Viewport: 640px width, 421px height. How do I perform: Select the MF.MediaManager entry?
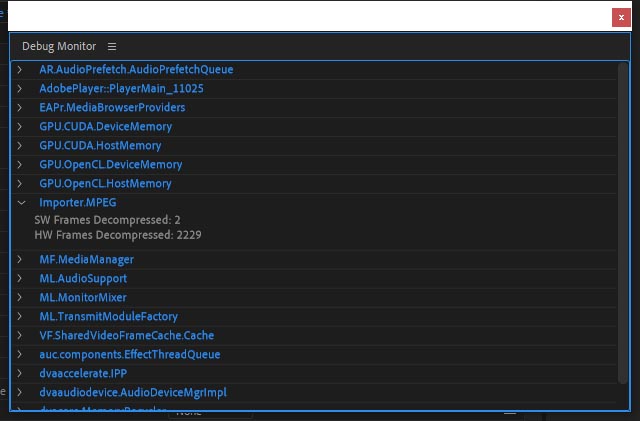87,259
